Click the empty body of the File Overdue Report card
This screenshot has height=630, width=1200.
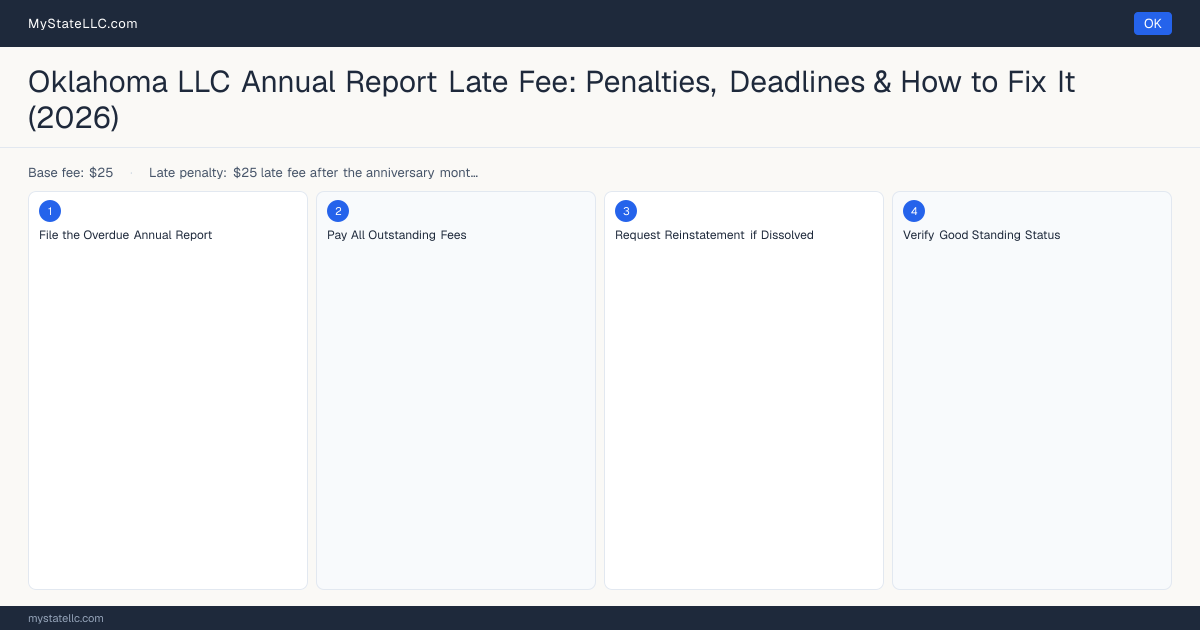click(168, 415)
